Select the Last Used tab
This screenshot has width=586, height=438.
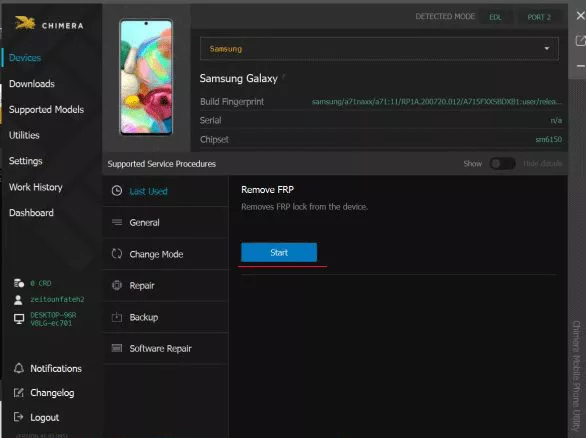pos(166,191)
